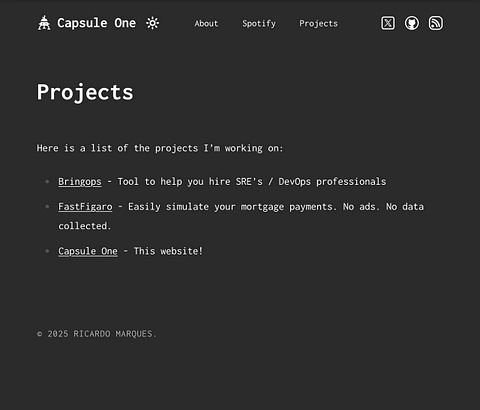The height and width of the screenshot is (410, 480).
Task: Toggle light mode with the sun icon
Action: pyautogui.click(x=153, y=23)
